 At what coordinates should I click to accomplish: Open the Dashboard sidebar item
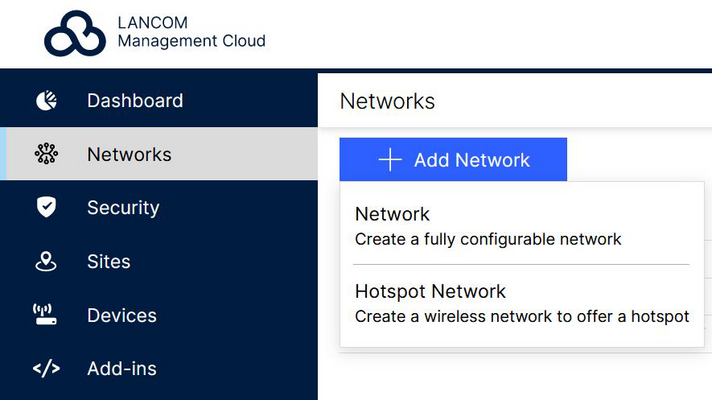click(135, 101)
